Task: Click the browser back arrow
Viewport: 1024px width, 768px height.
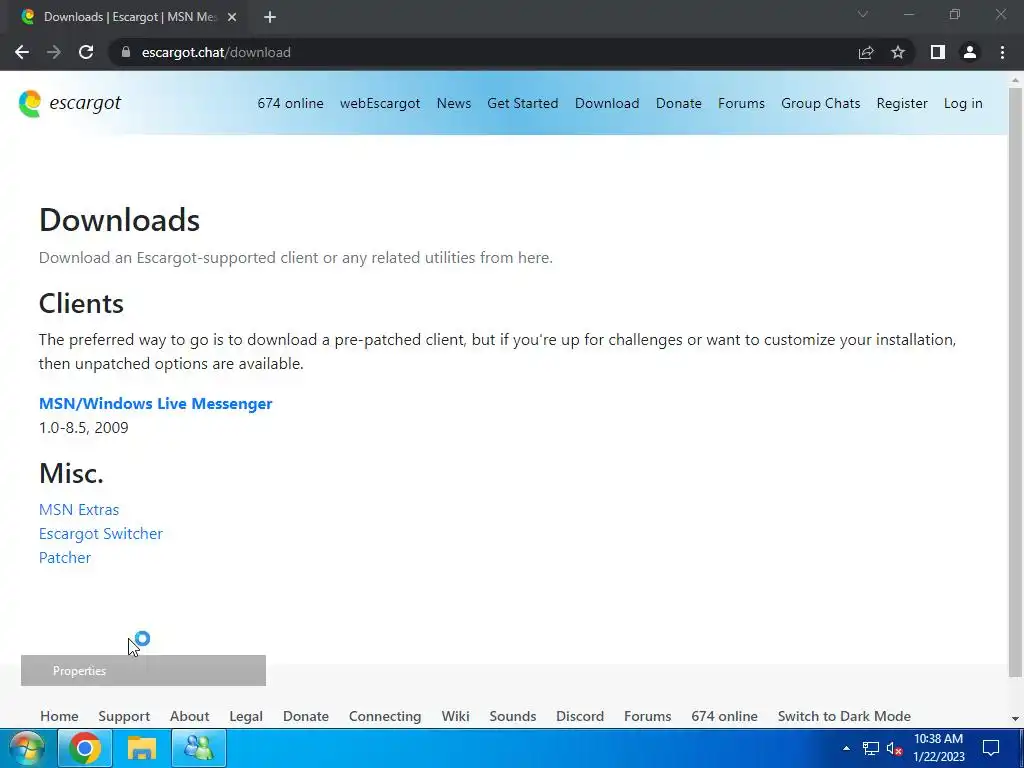Action: 22,52
